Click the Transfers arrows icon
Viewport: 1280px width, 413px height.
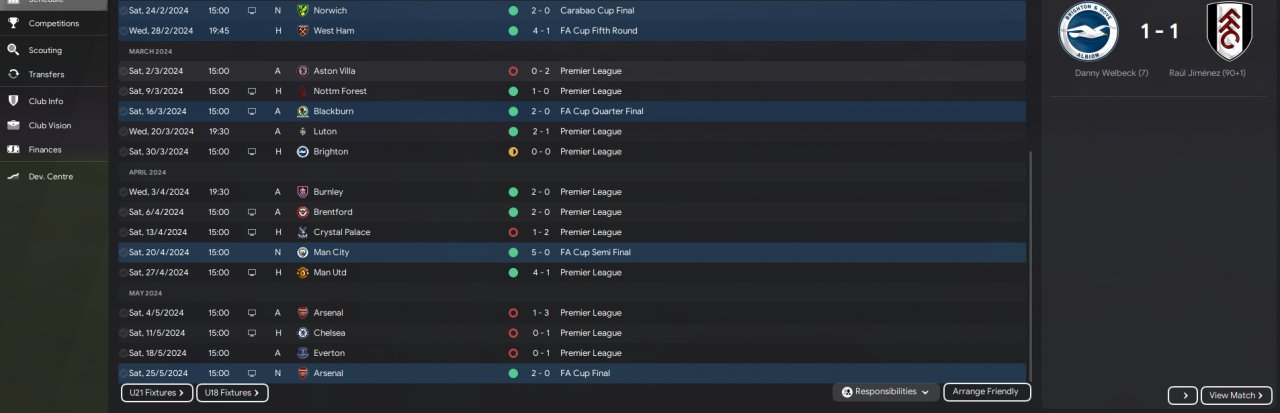13,74
